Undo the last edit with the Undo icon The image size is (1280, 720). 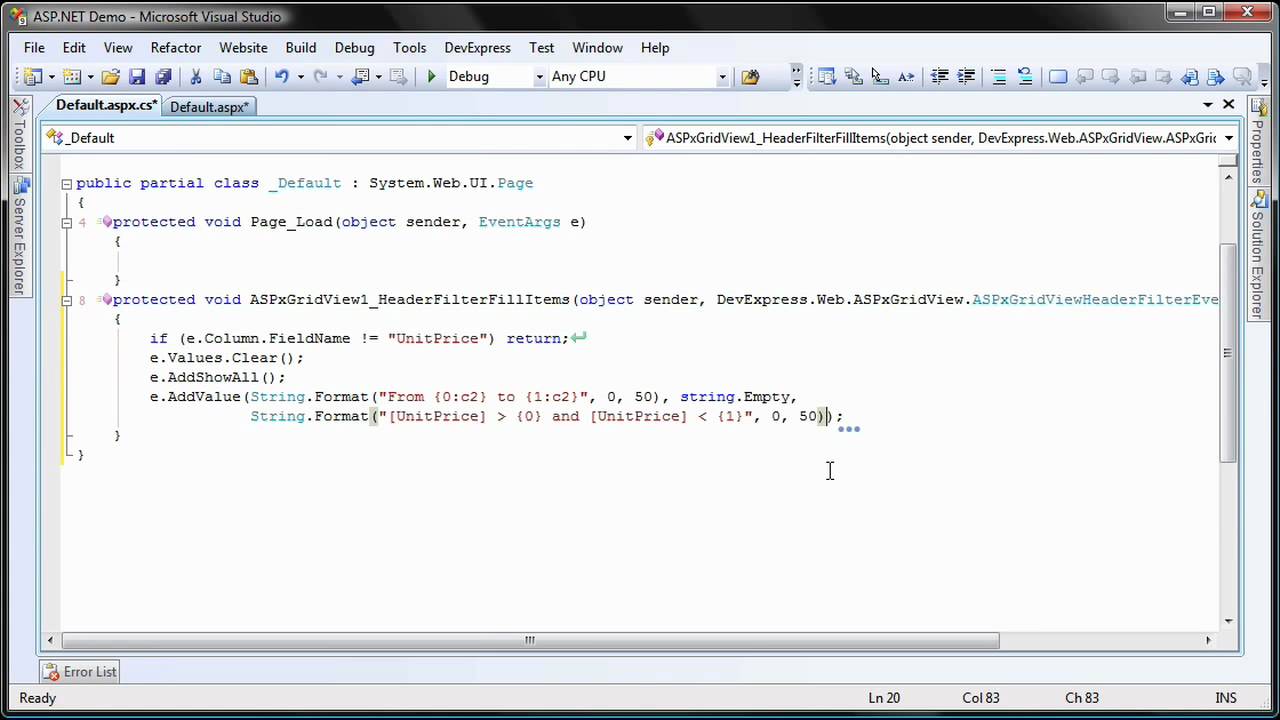pyautogui.click(x=282, y=77)
